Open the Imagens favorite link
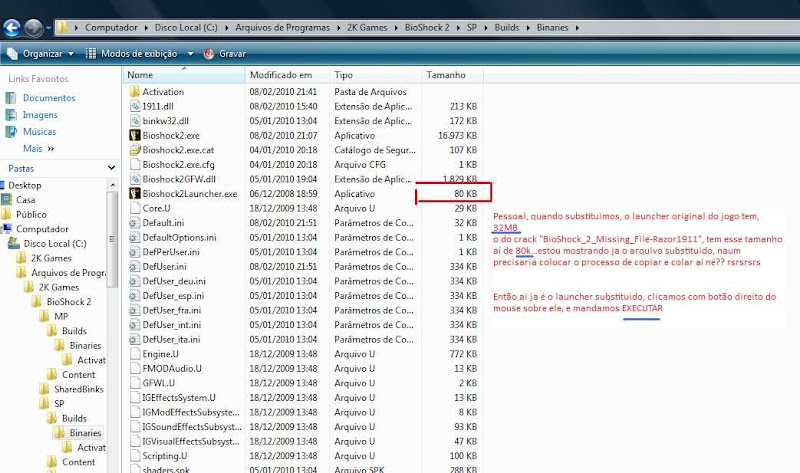Screen dimensions: 800x473 pyautogui.click(x=40, y=115)
